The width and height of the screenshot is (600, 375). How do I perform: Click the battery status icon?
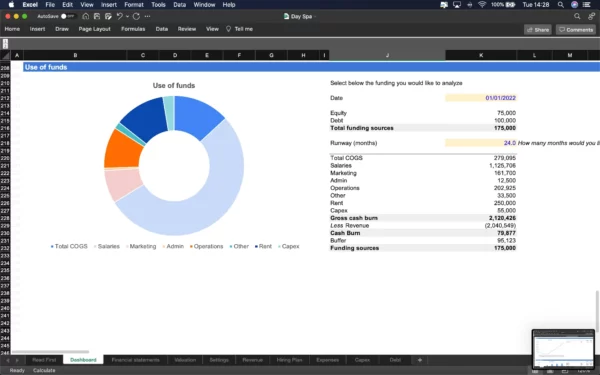coord(510,5)
